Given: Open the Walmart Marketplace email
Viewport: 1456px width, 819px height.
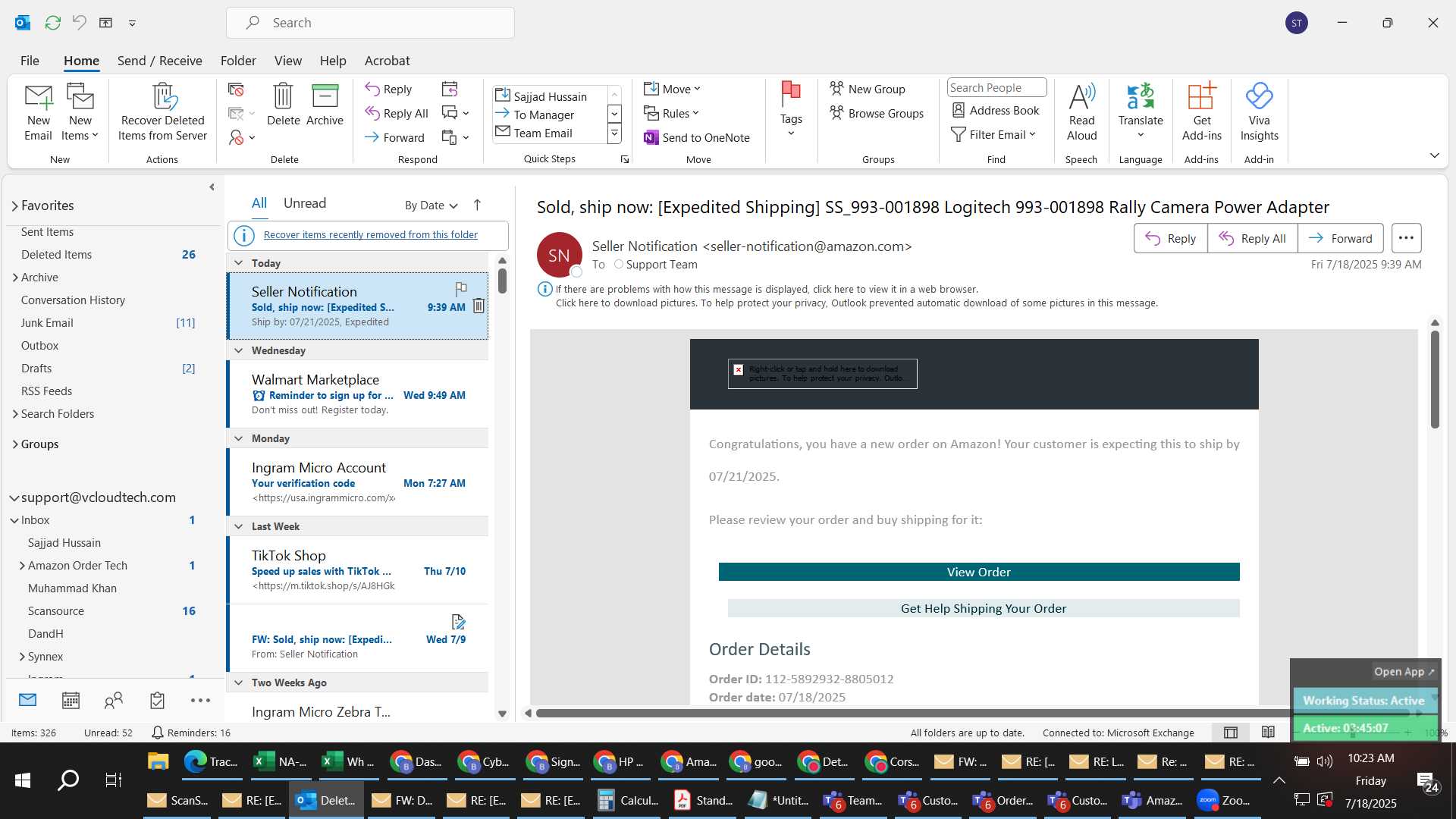Looking at the screenshot, I should click(x=358, y=394).
